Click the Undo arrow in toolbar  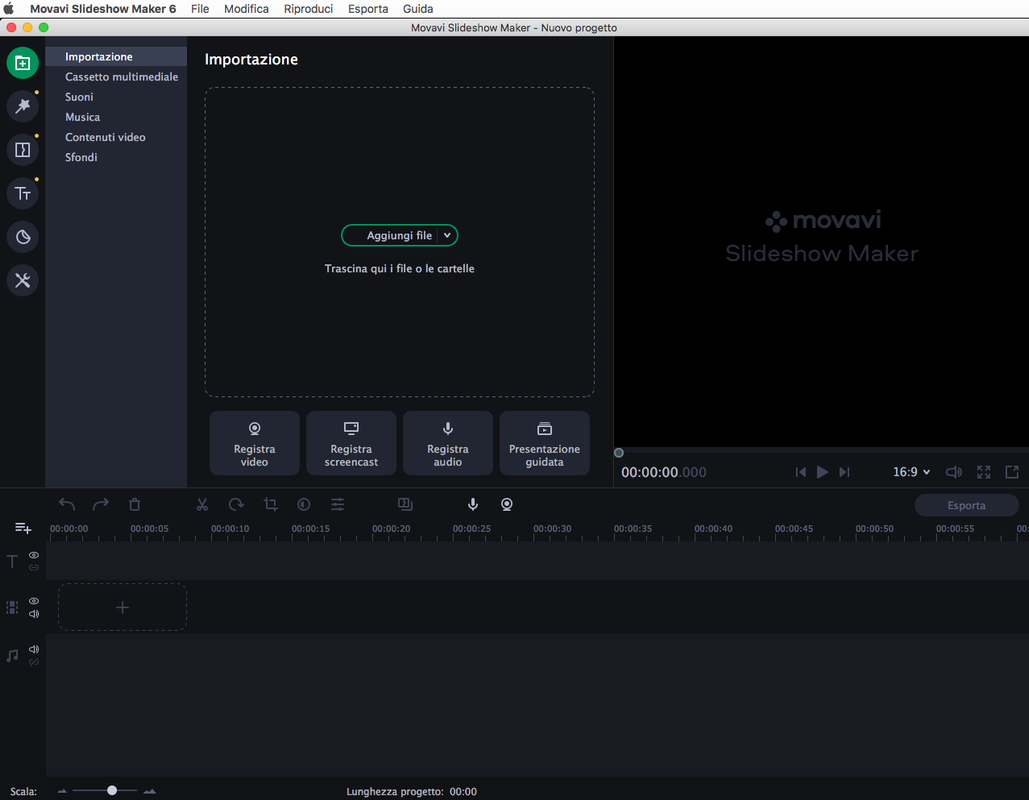tap(67, 504)
